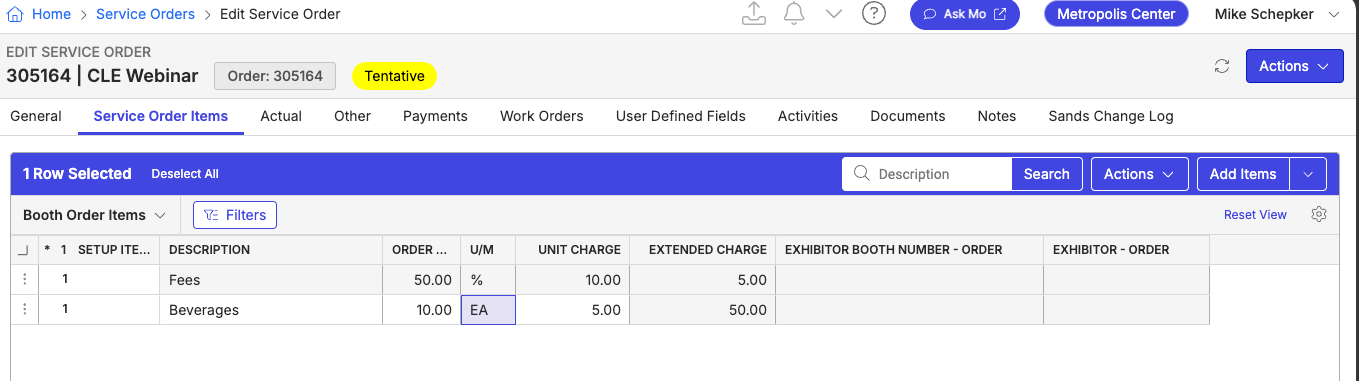The width and height of the screenshot is (1359, 381).
Task: Open the grid toolbar Actions dropdown
Action: (1139, 174)
